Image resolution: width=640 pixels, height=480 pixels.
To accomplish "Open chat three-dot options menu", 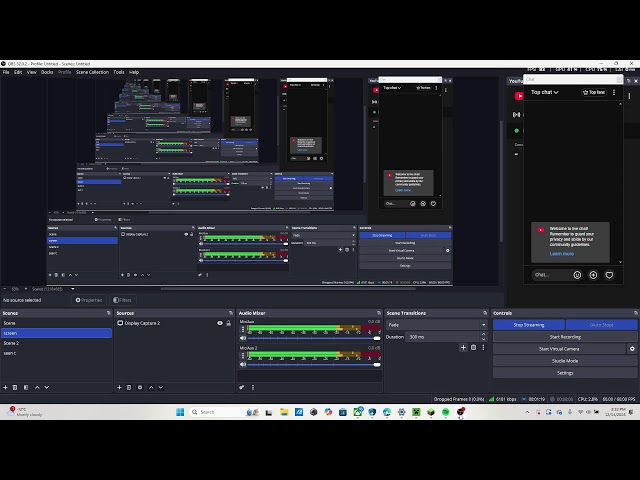I will pyautogui.click(x=614, y=93).
